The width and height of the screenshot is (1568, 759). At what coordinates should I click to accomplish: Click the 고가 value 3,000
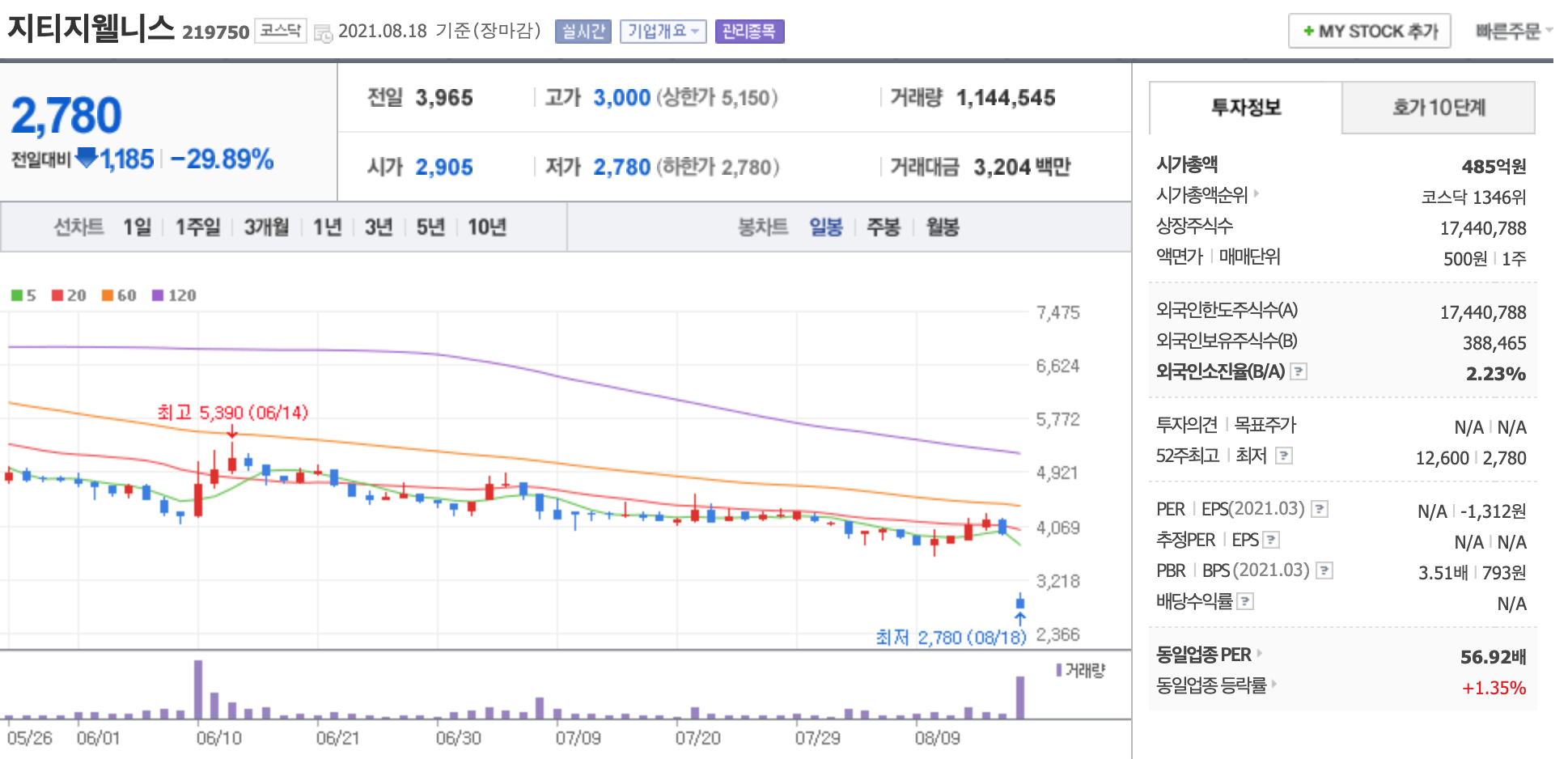coord(622,98)
